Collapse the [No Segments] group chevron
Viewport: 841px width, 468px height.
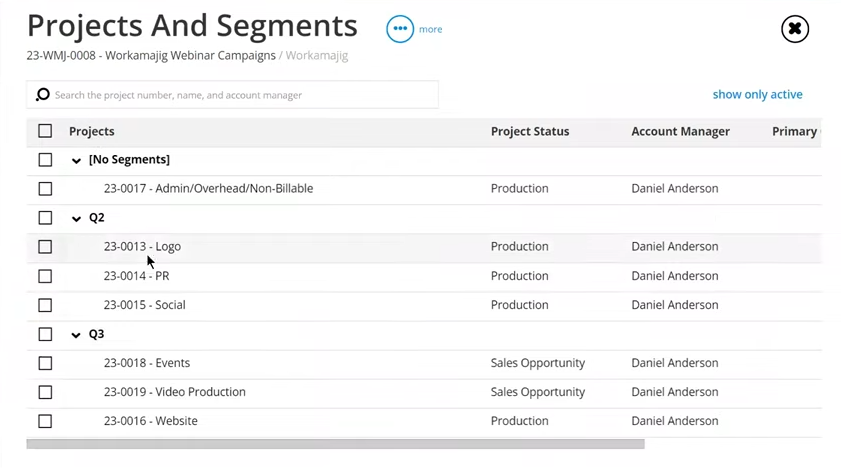(x=76, y=161)
